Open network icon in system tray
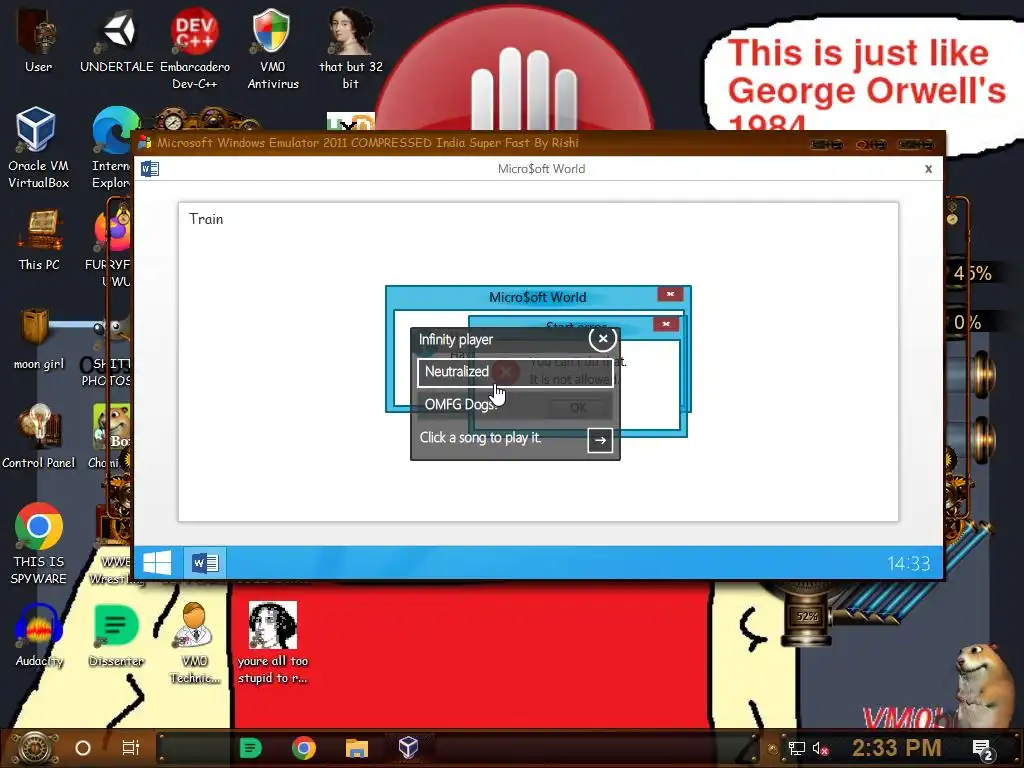This screenshot has height=768, width=1024. 796,748
